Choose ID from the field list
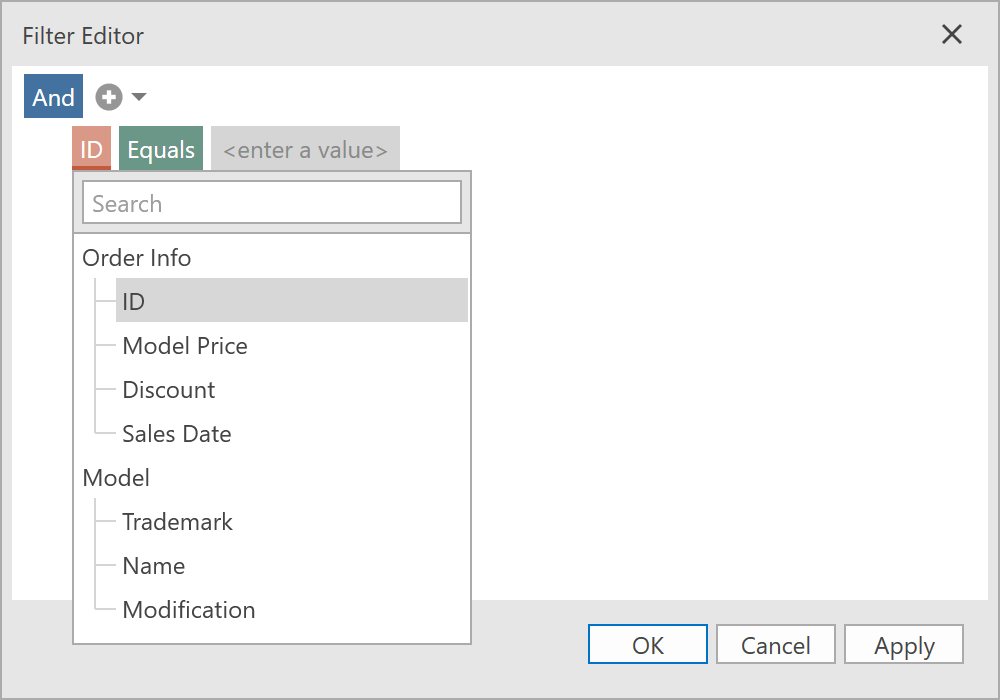Image resolution: width=1000 pixels, height=700 pixels. [134, 301]
